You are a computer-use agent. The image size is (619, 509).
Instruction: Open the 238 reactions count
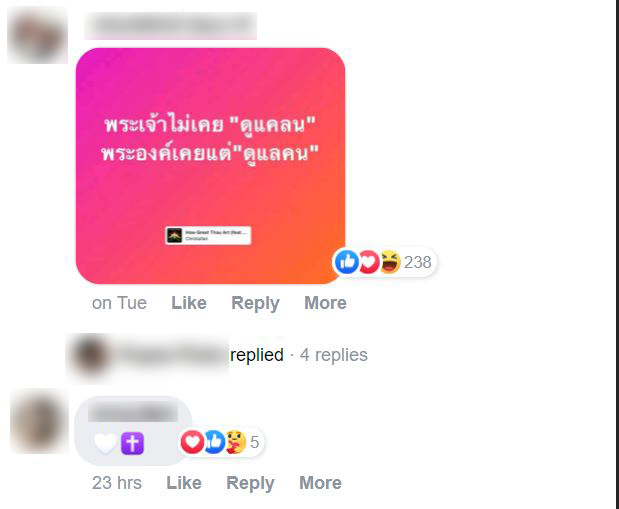click(417, 262)
